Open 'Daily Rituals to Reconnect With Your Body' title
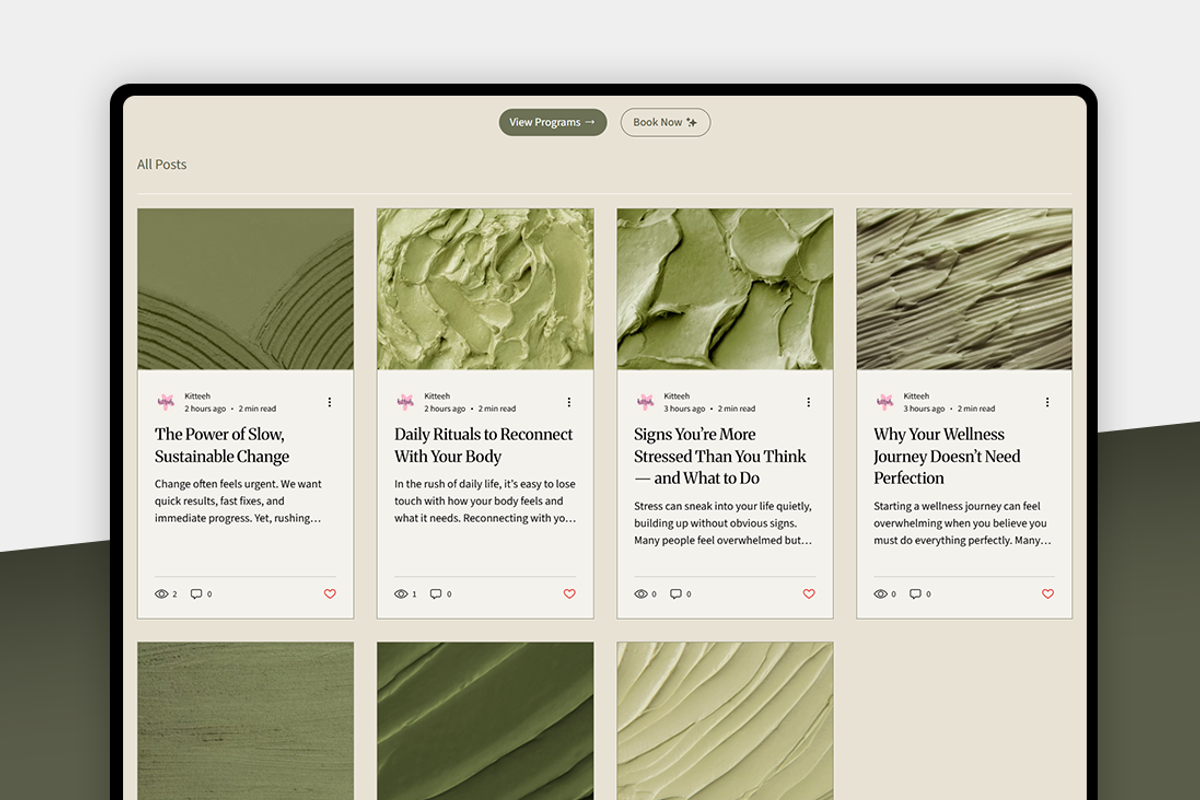1200x800 pixels. pyautogui.click(x=484, y=445)
